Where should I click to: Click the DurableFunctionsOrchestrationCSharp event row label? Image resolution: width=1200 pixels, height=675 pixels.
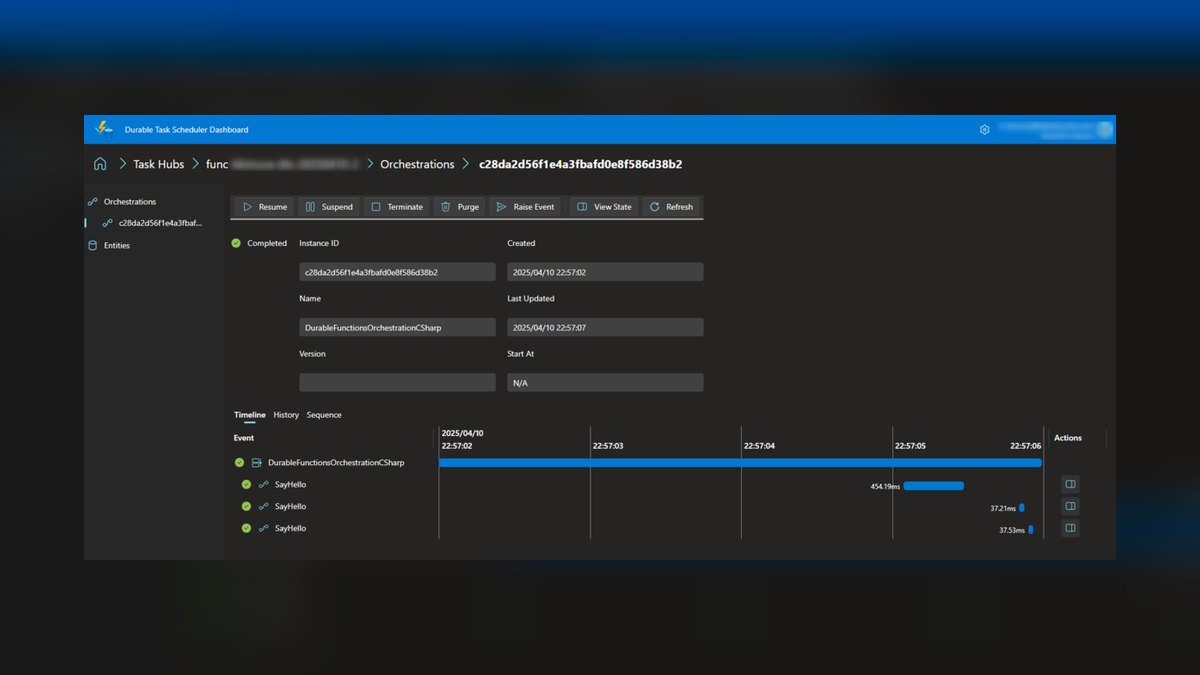[336, 463]
